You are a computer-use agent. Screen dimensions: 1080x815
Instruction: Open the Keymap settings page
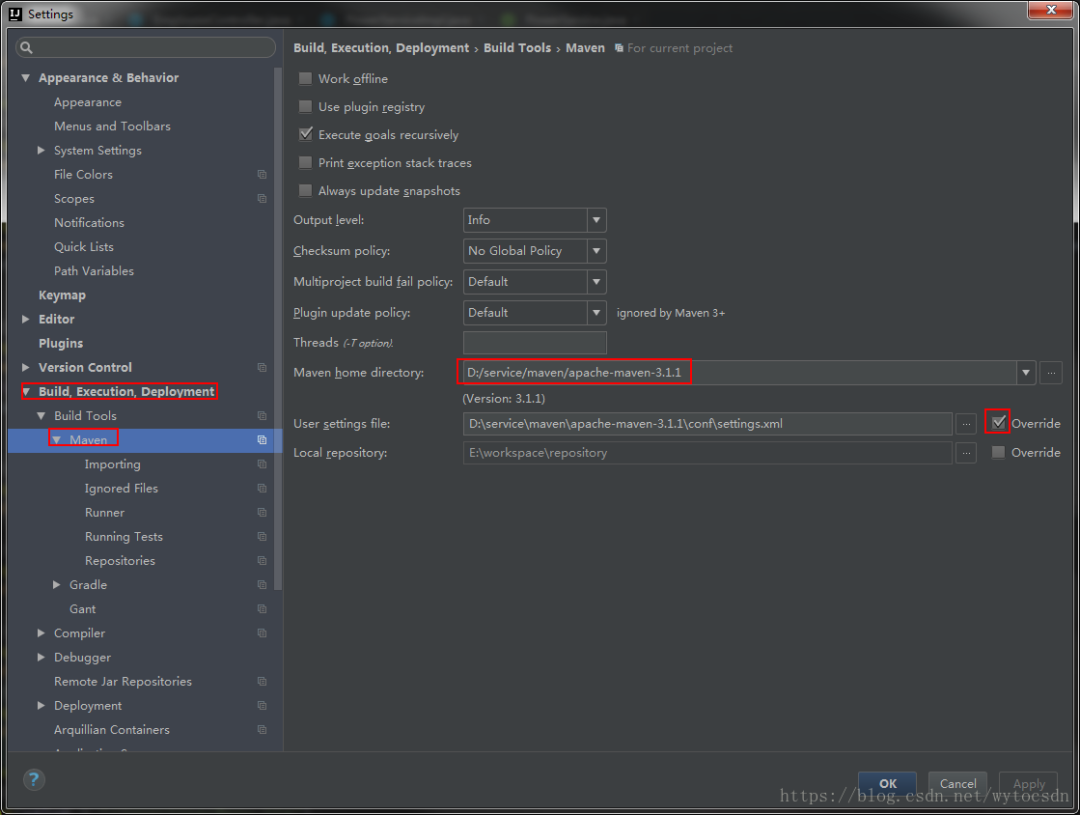point(62,296)
